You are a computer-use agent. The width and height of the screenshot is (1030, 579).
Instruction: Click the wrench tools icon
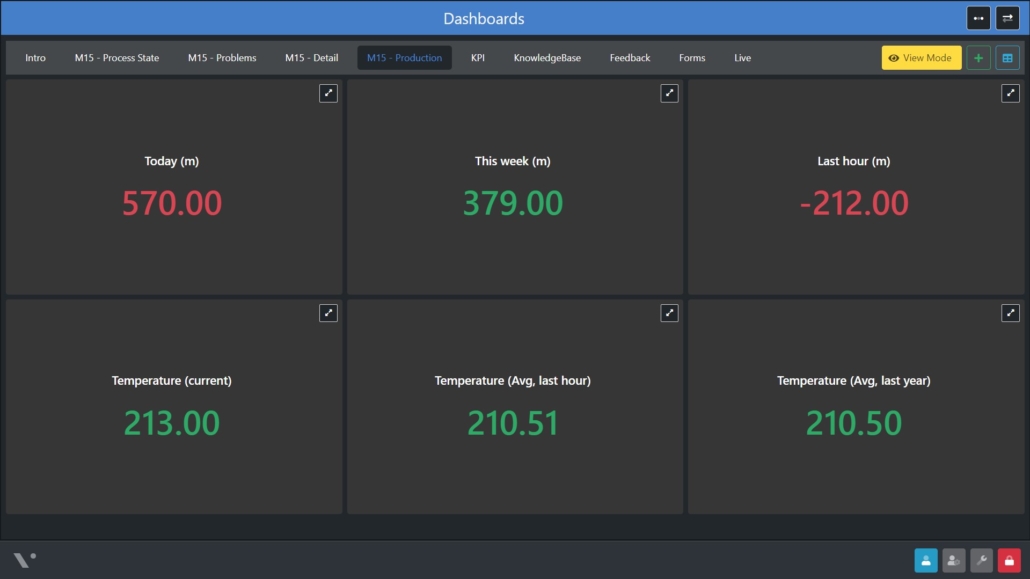click(x=982, y=561)
